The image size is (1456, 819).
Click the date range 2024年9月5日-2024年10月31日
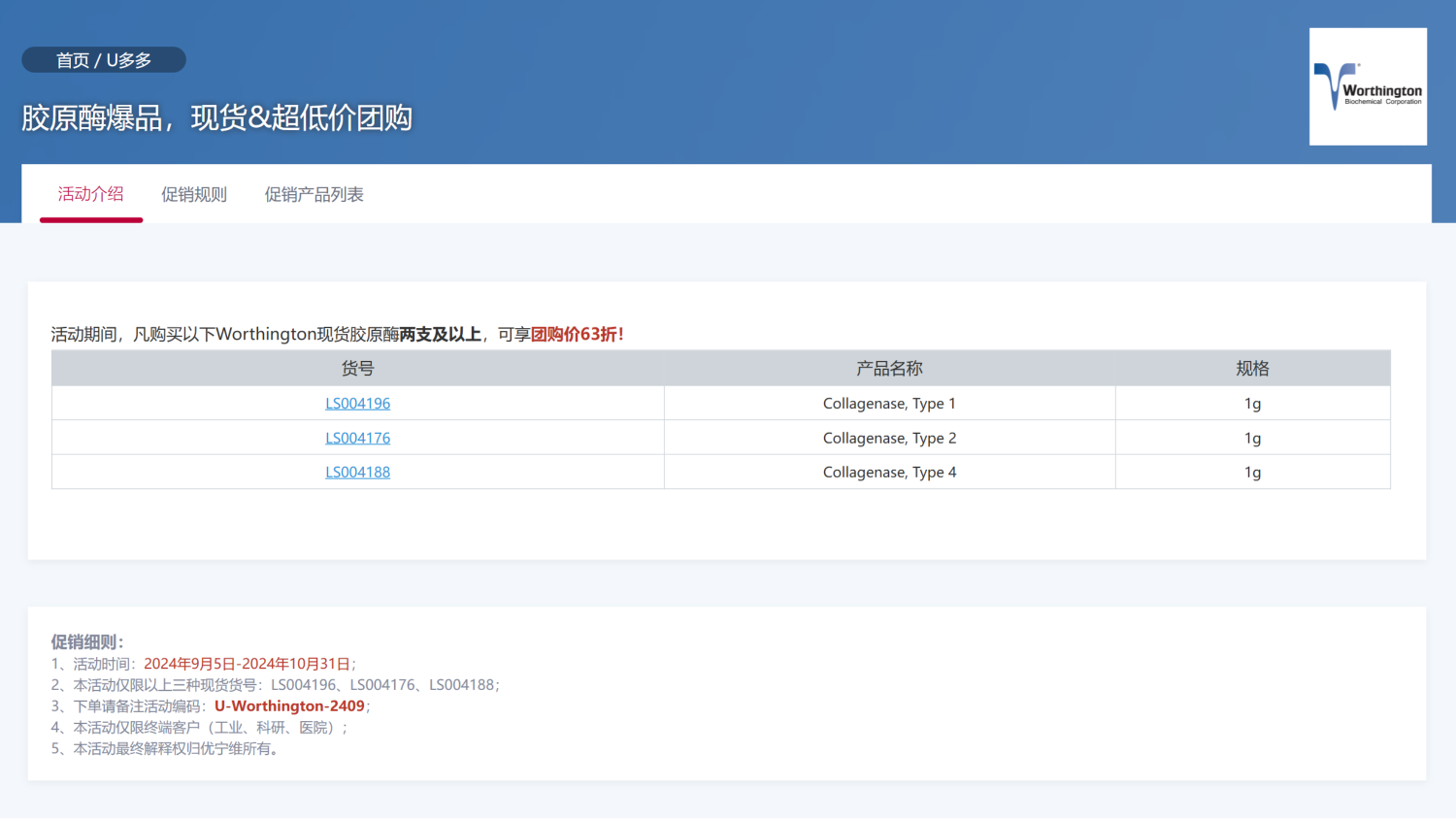247,664
